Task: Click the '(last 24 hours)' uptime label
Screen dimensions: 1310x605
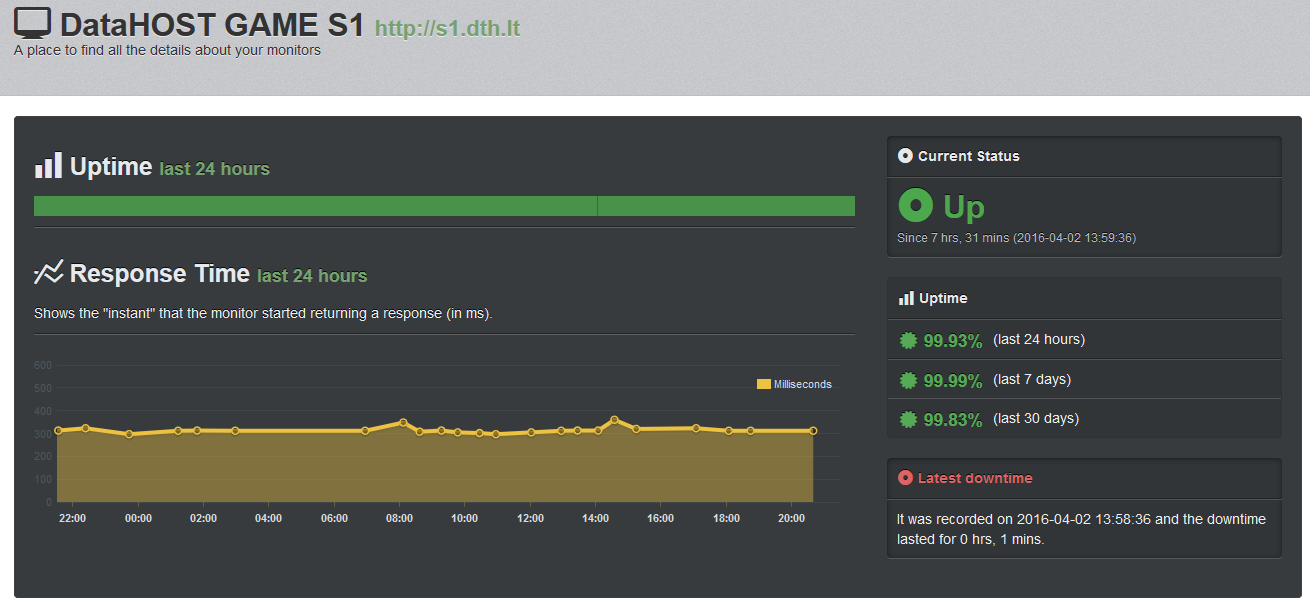Action: click(1039, 340)
